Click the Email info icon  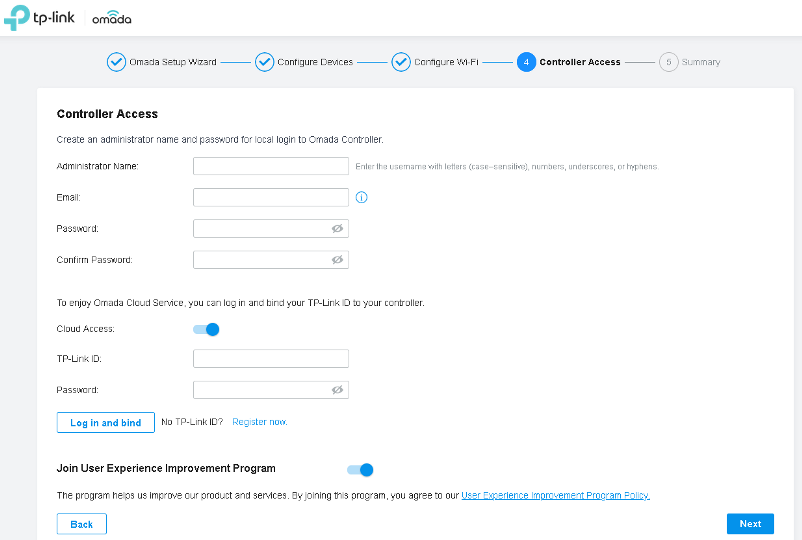[361, 197]
